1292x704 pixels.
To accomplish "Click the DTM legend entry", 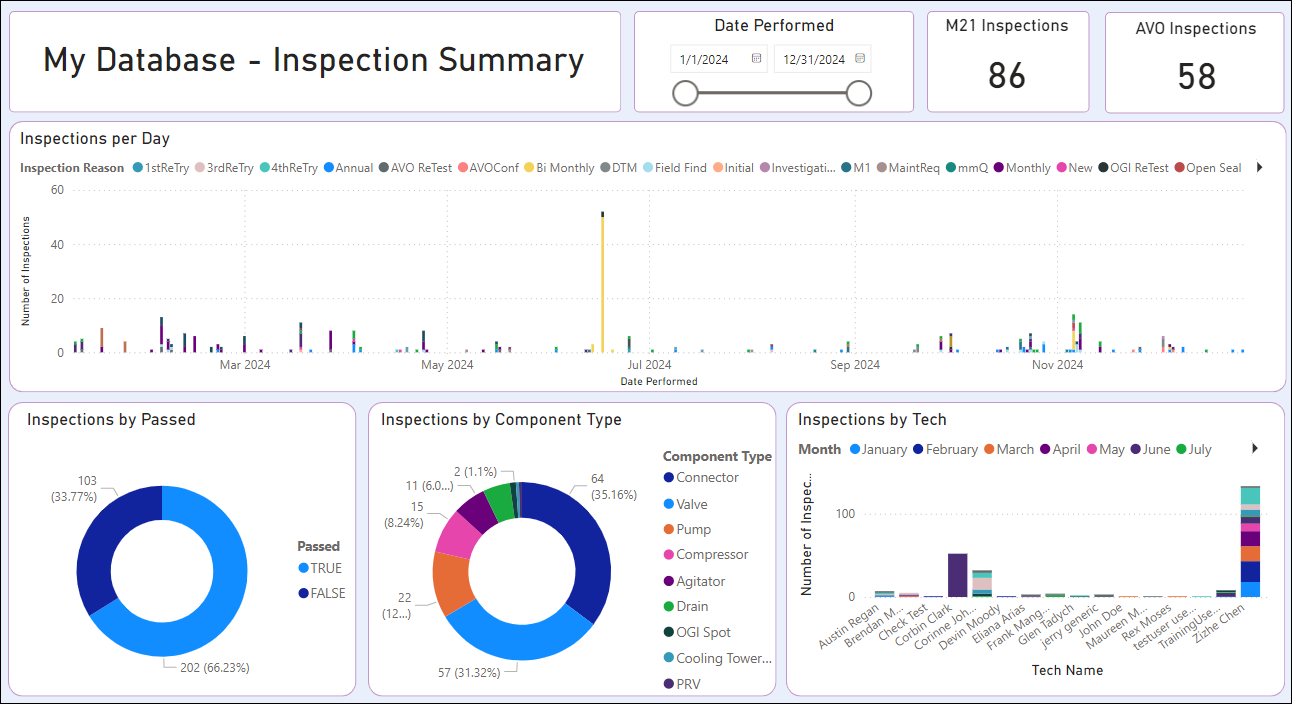I will [x=618, y=168].
